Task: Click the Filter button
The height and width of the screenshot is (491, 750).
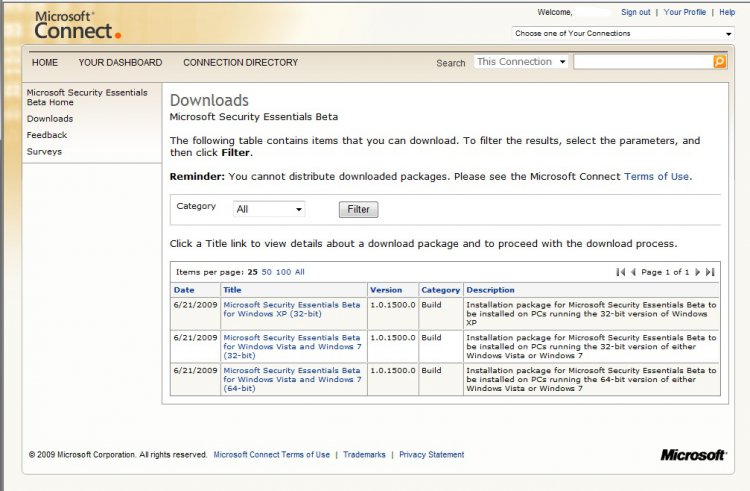Action: tap(358, 209)
